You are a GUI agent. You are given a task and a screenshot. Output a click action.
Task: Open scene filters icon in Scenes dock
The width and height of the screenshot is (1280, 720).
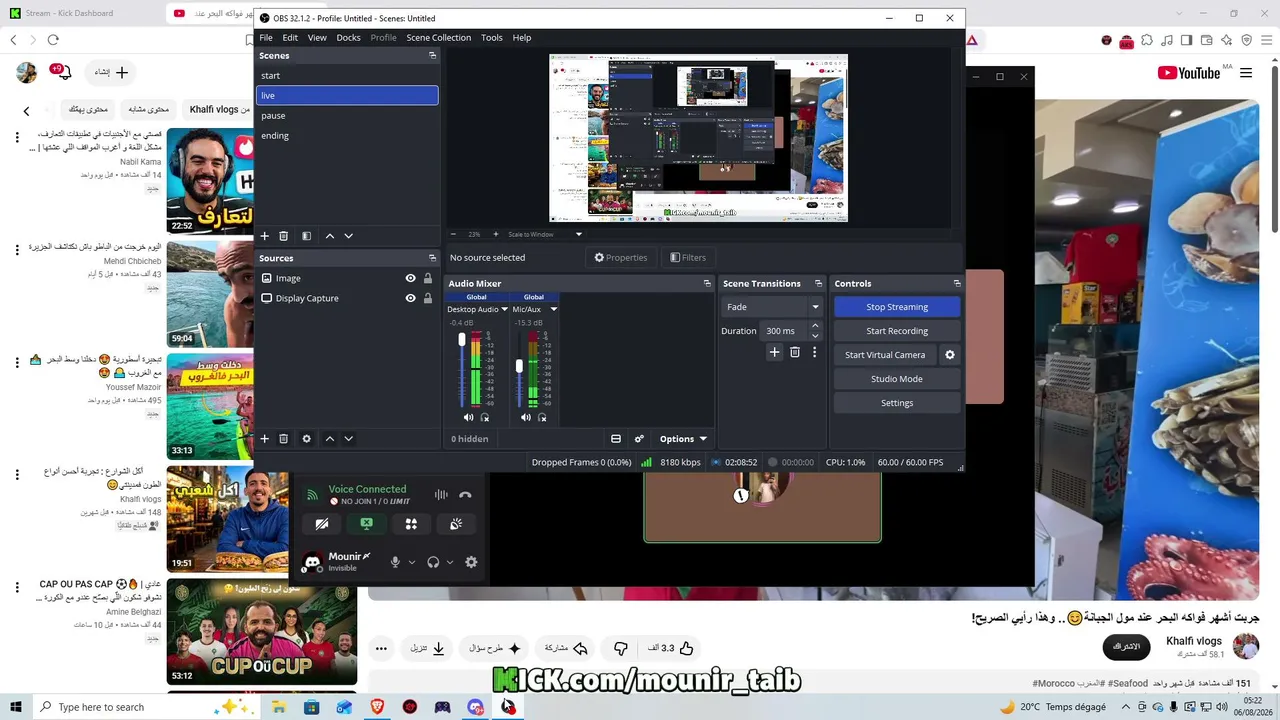coord(306,236)
